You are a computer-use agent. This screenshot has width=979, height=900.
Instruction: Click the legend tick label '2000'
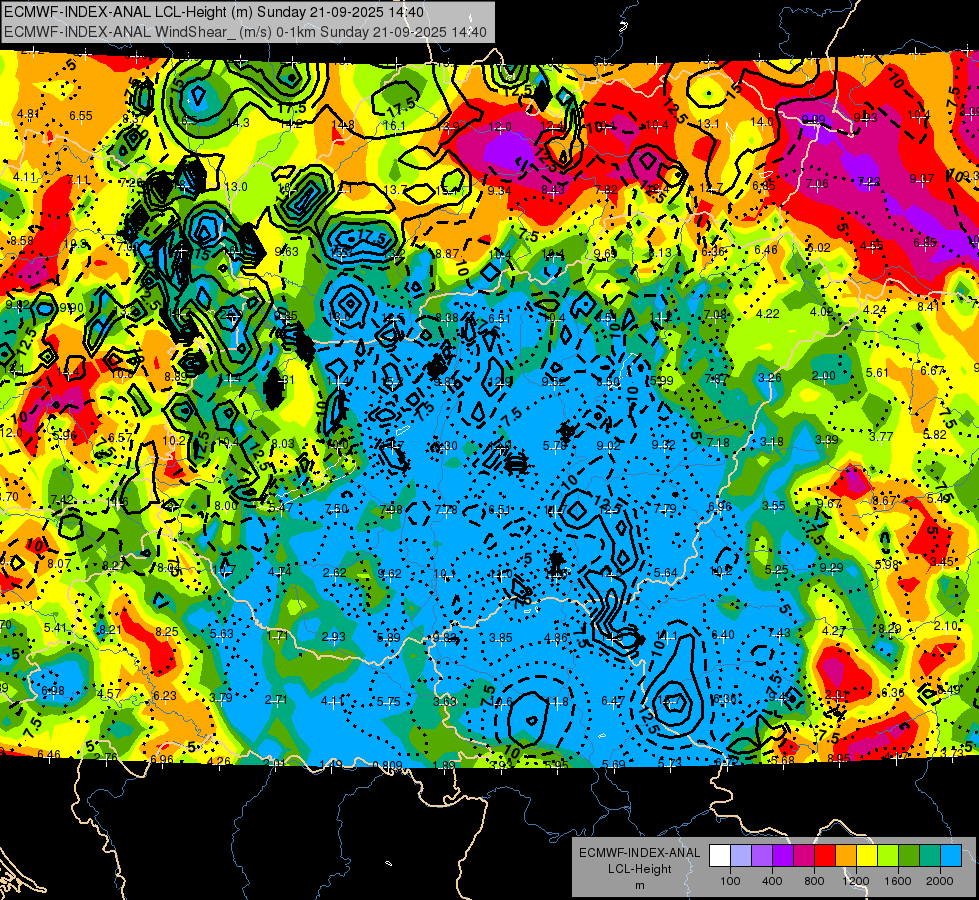pos(940,881)
